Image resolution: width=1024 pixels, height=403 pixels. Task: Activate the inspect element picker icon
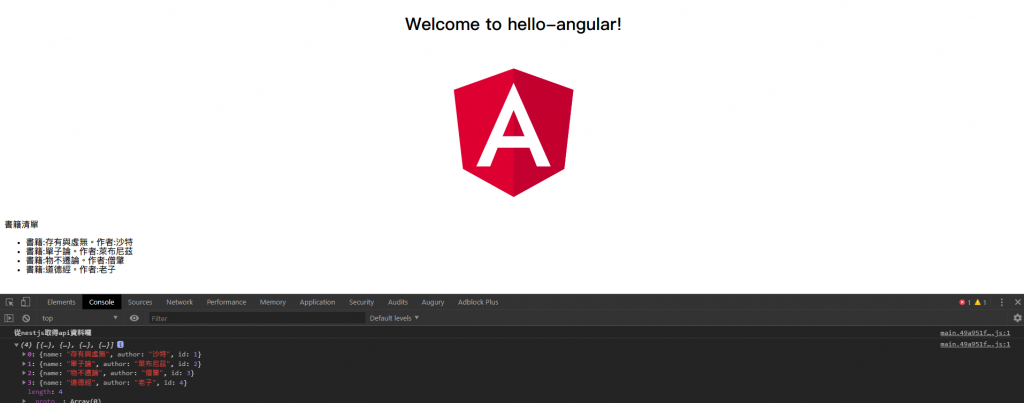click(x=10, y=302)
